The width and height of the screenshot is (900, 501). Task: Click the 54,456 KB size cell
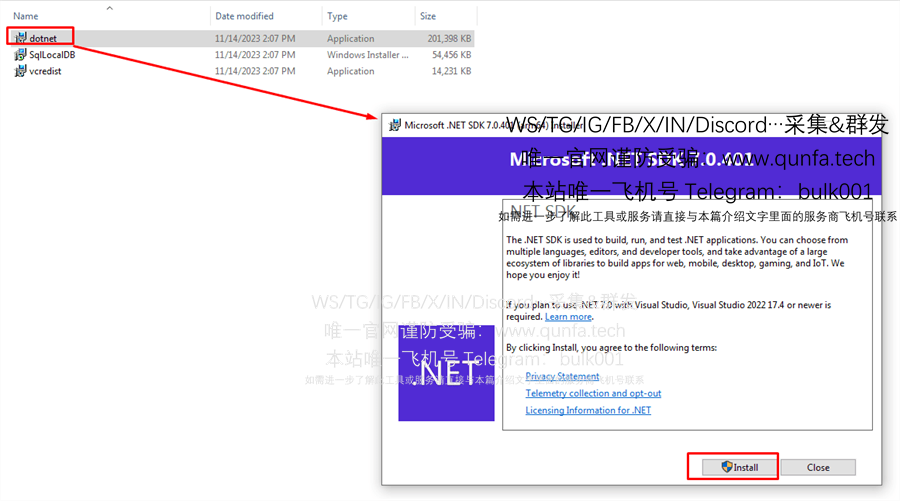pos(452,55)
